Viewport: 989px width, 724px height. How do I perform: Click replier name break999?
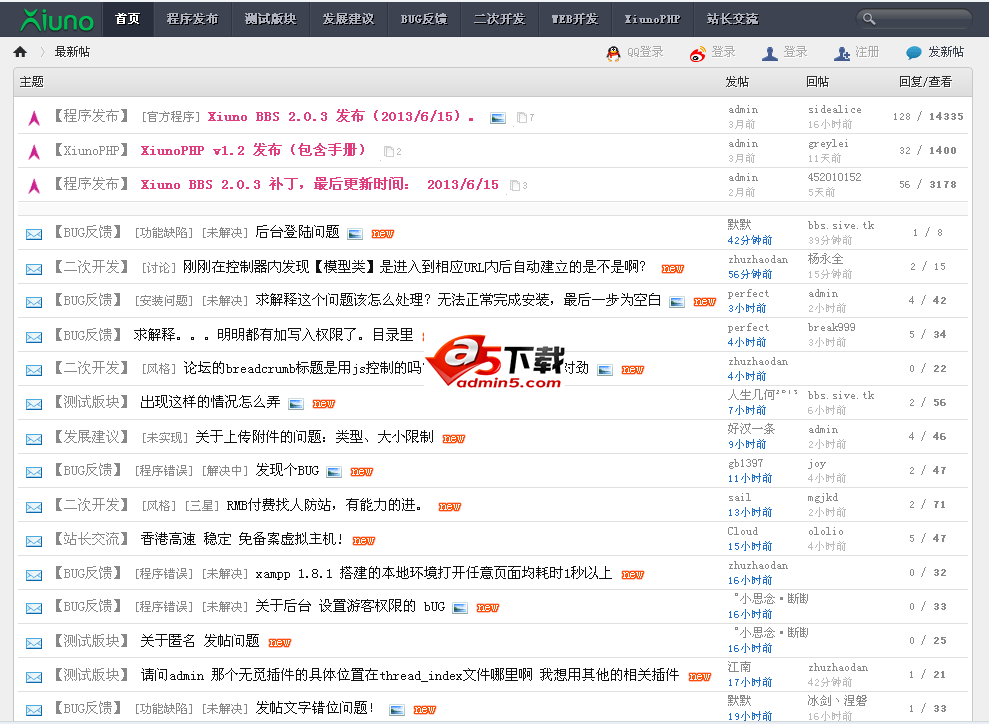(831, 327)
